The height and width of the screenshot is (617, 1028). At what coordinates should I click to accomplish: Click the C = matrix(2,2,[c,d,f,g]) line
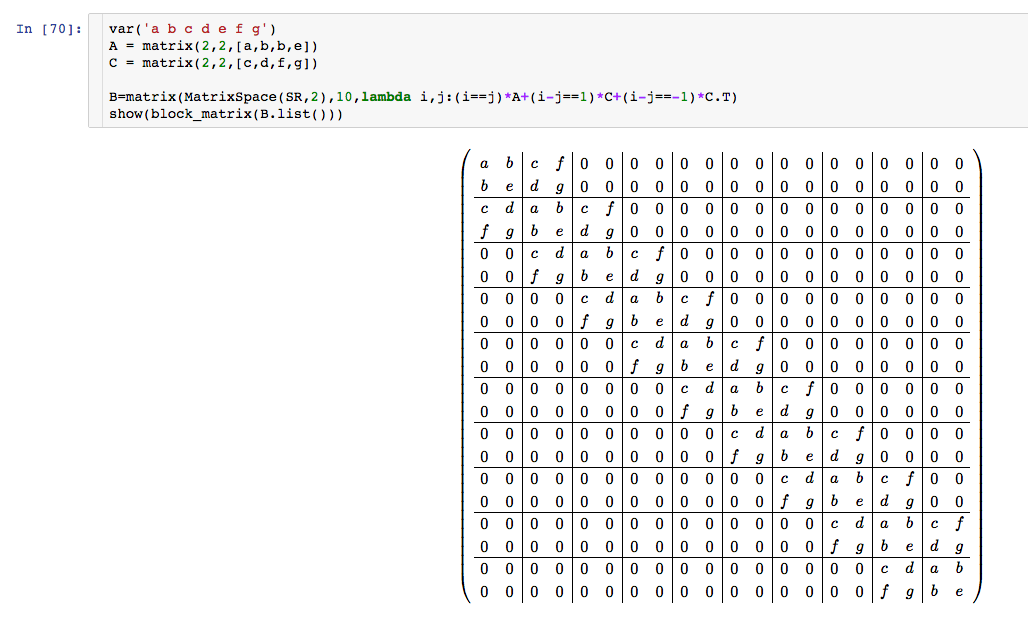pos(214,63)
